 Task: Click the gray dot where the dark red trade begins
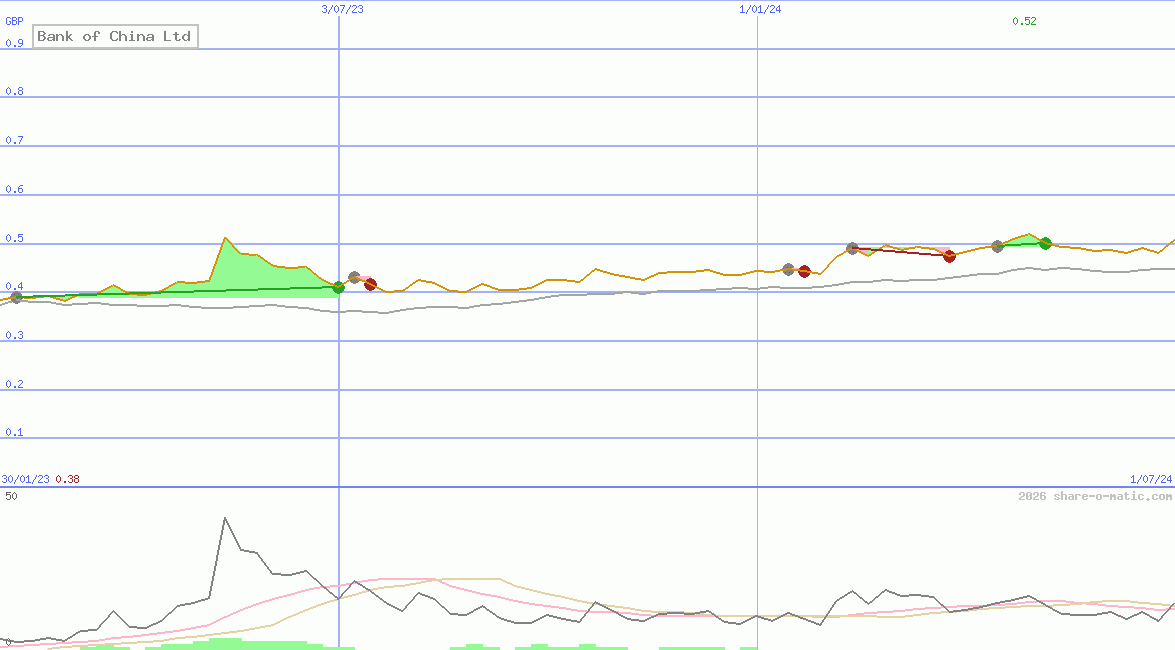pyautogui.click(x=852, y=246)
